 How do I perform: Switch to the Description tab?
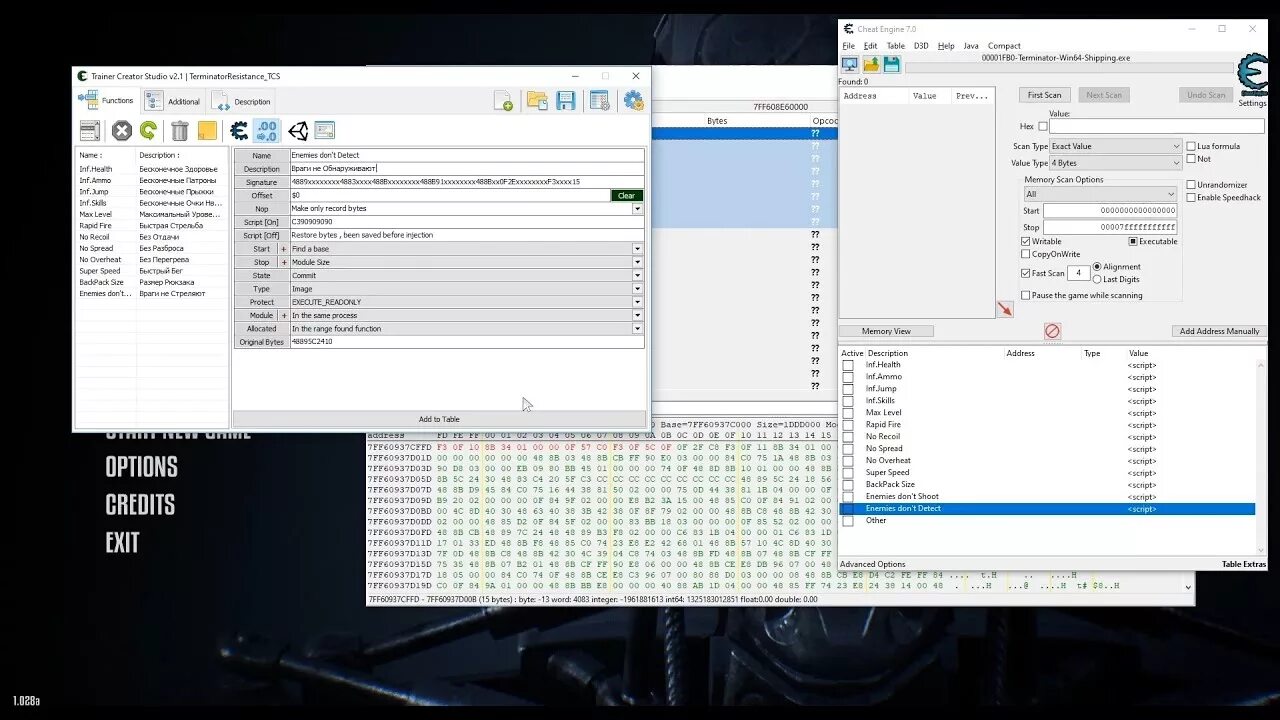(x=241, y=101)
